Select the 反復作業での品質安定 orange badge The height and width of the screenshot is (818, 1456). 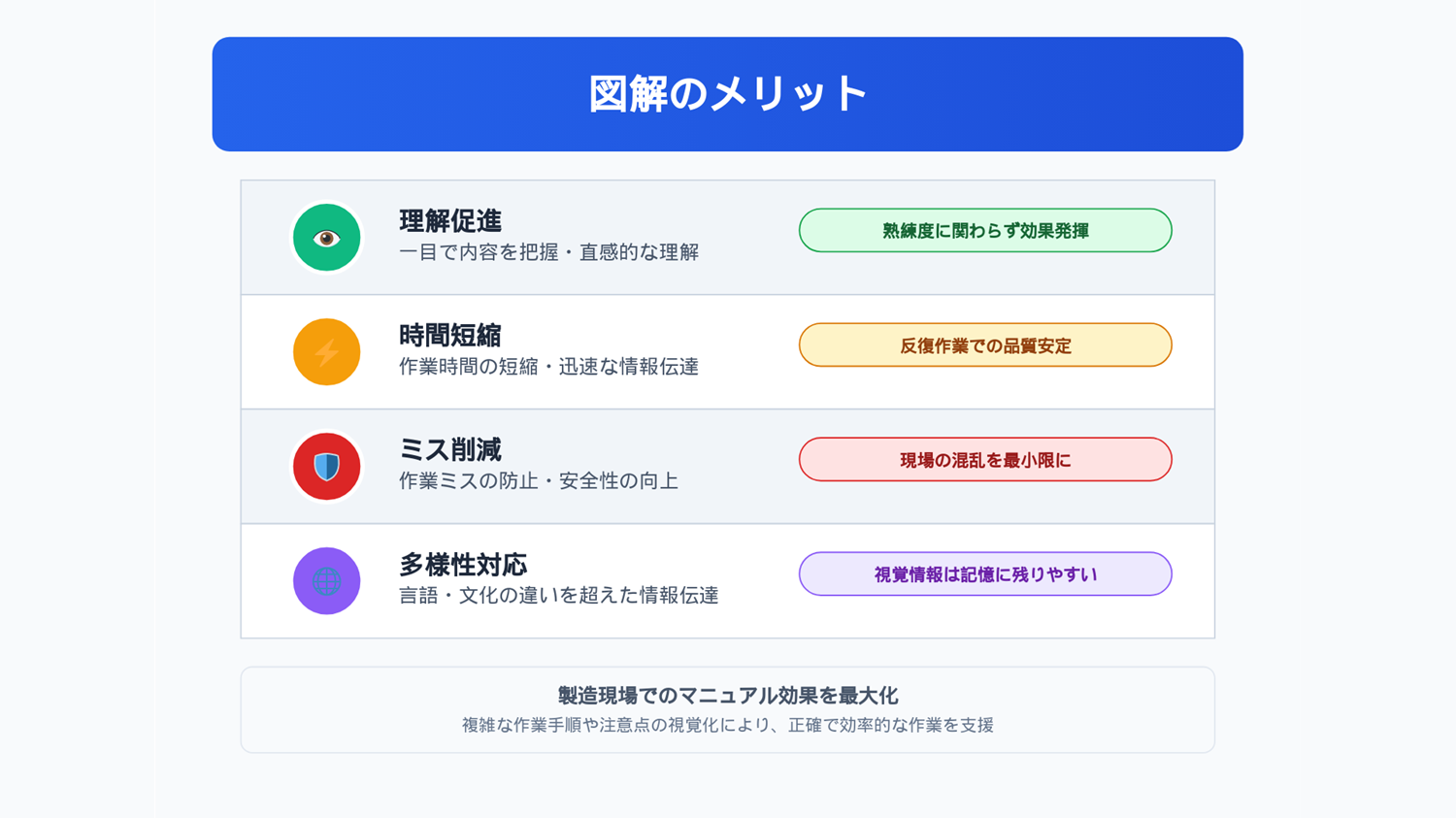(x=985, y=345)
